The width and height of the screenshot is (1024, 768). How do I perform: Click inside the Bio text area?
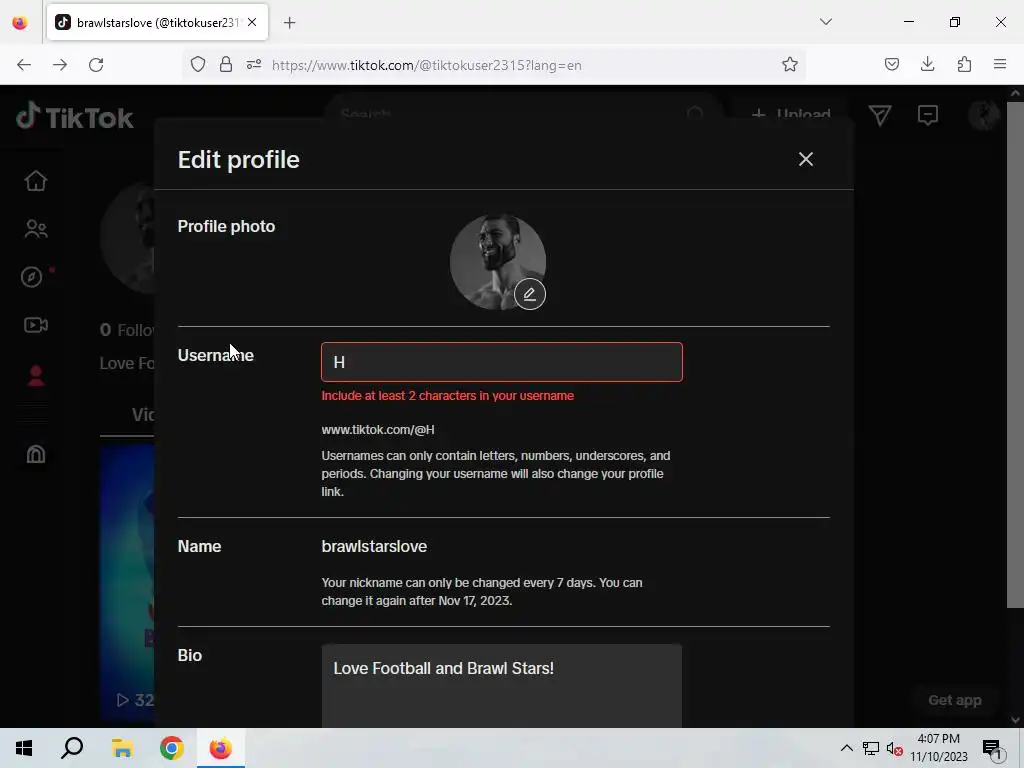pyautogui.click(x=502, y=686)
